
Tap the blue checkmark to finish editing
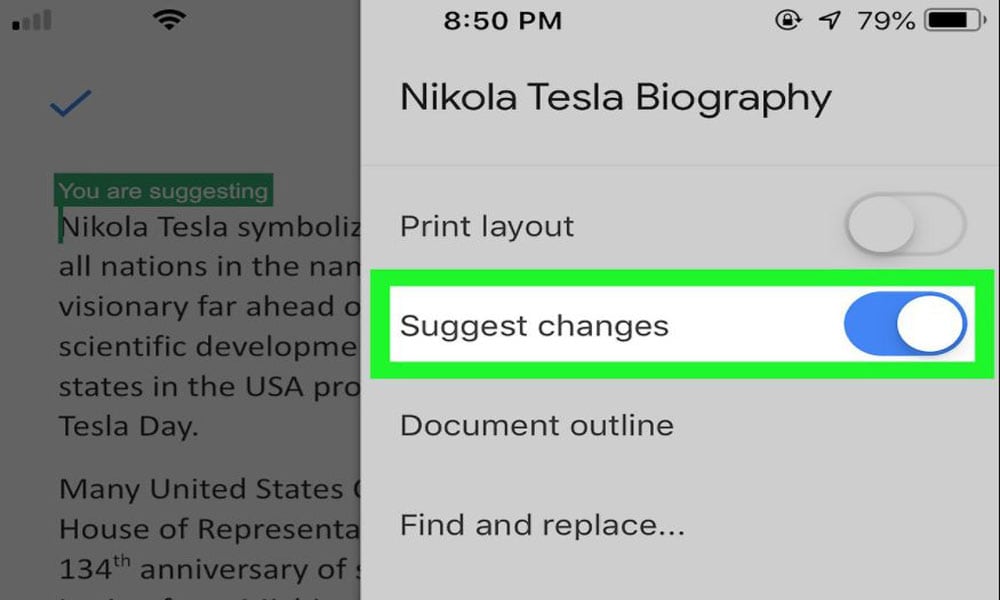click(71, 103)
